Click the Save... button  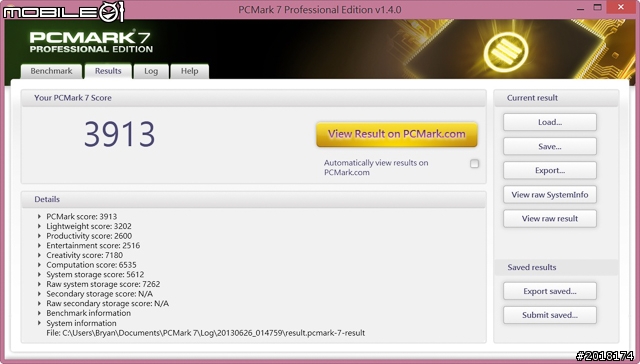(550, 146)
